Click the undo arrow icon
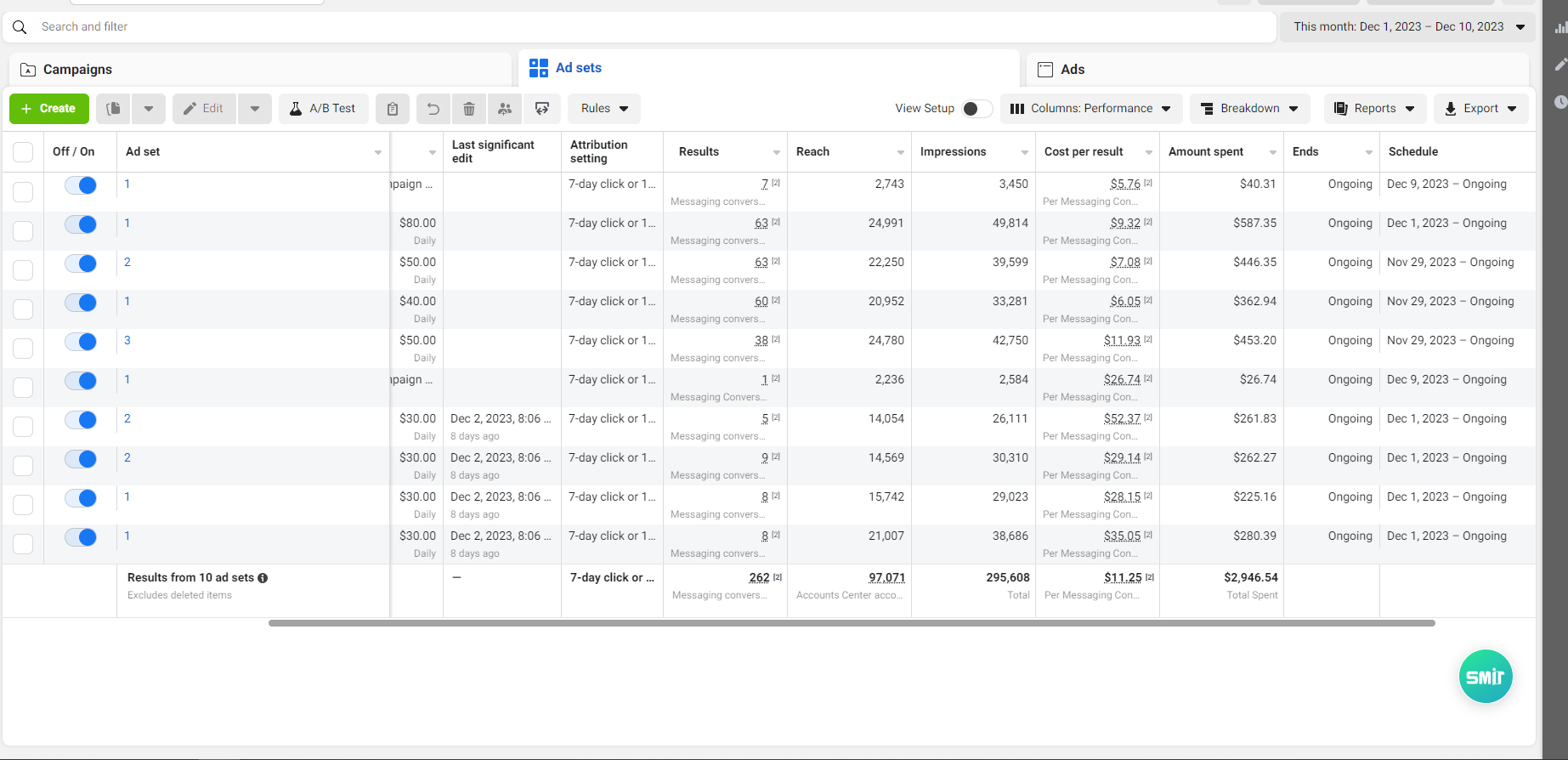The image size is (1568, 760). point(433,109)
